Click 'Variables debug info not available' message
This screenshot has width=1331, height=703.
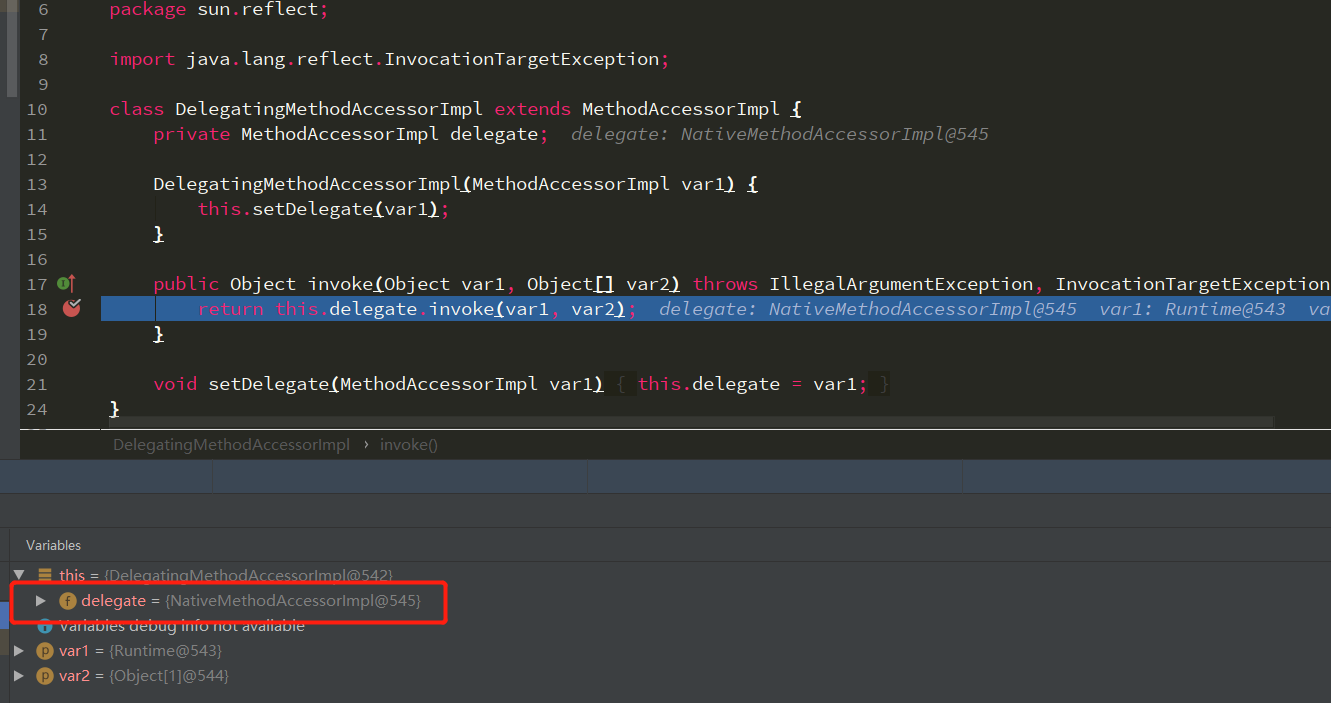pyautogui.click(x=182, y=626)
